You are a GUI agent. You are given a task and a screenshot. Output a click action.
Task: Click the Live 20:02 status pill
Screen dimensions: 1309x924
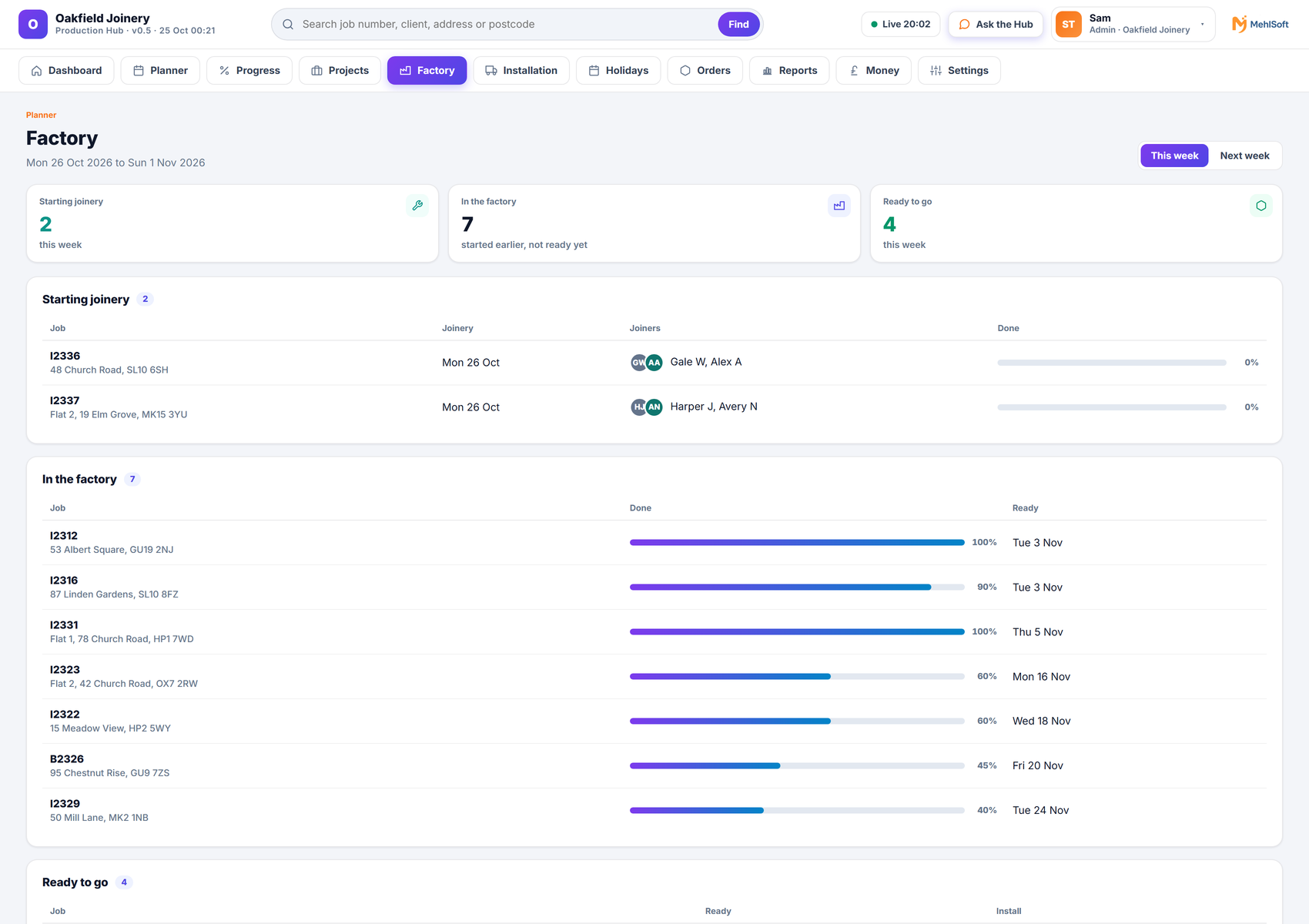point(900,24)
